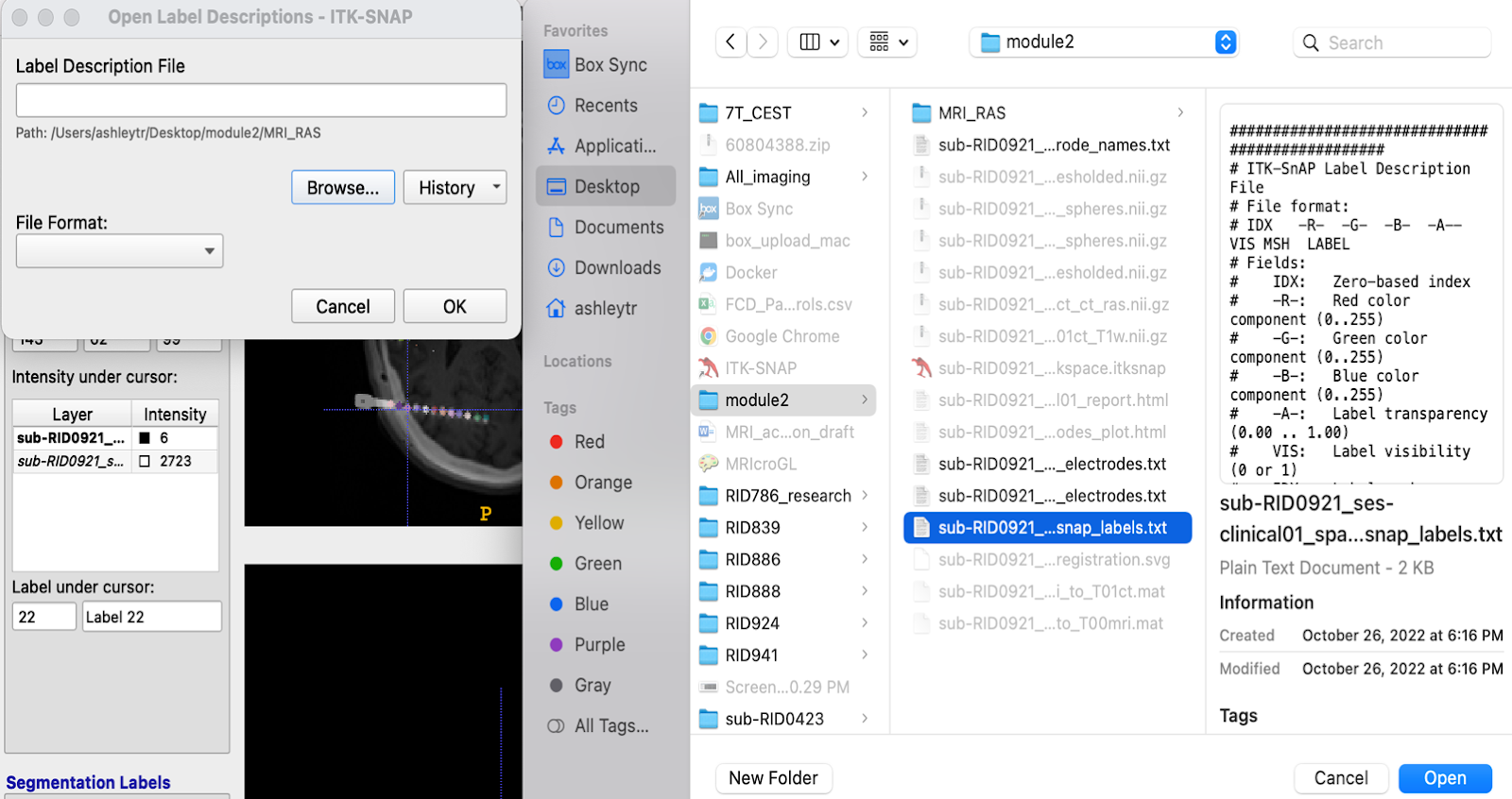Select the 7T_CEST folder

pos(758,112)
